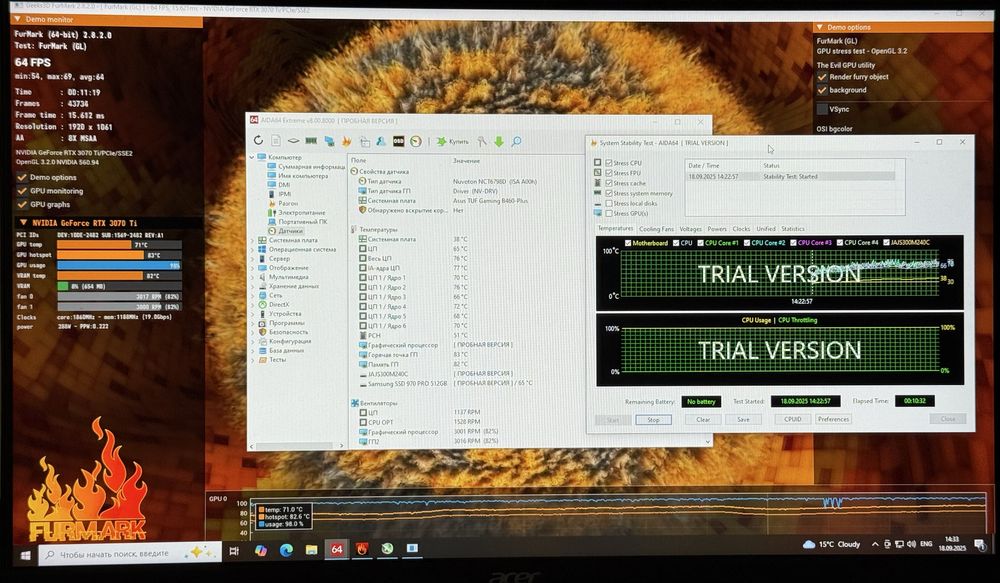Switch to the Unified tab

pyautogui.click(x=766, y=229)
